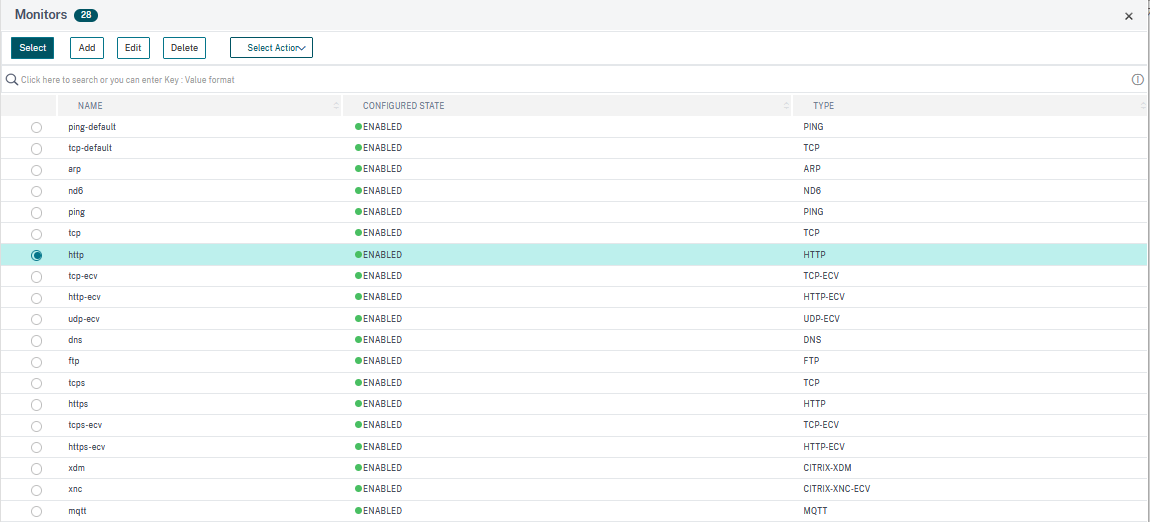This screenshot has width=1150, height=522.
Task: Click the Delete button
Action: (184, 48)
